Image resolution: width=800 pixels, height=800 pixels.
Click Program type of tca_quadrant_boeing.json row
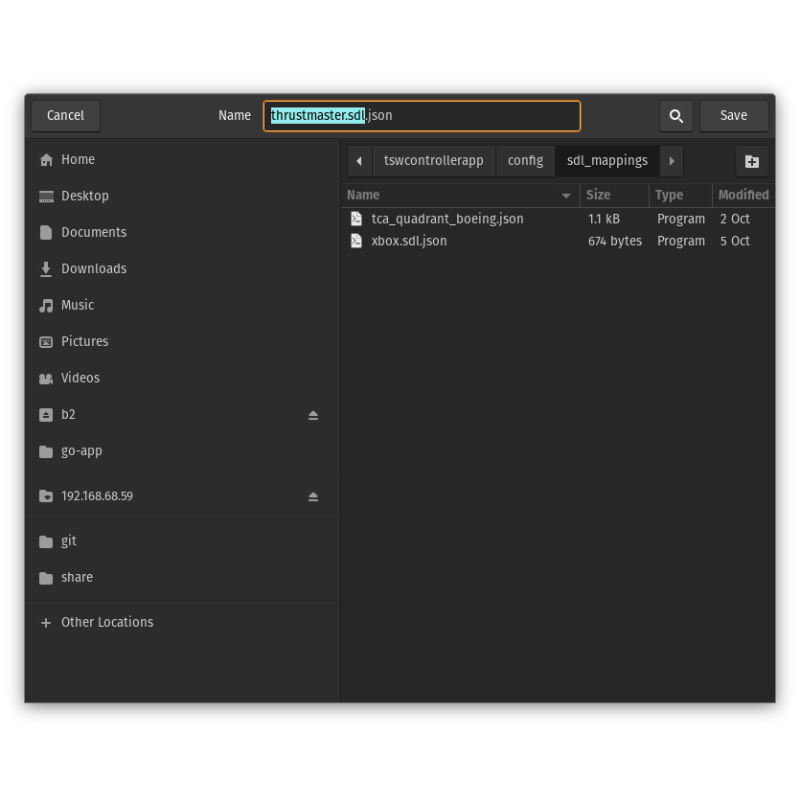681,219
